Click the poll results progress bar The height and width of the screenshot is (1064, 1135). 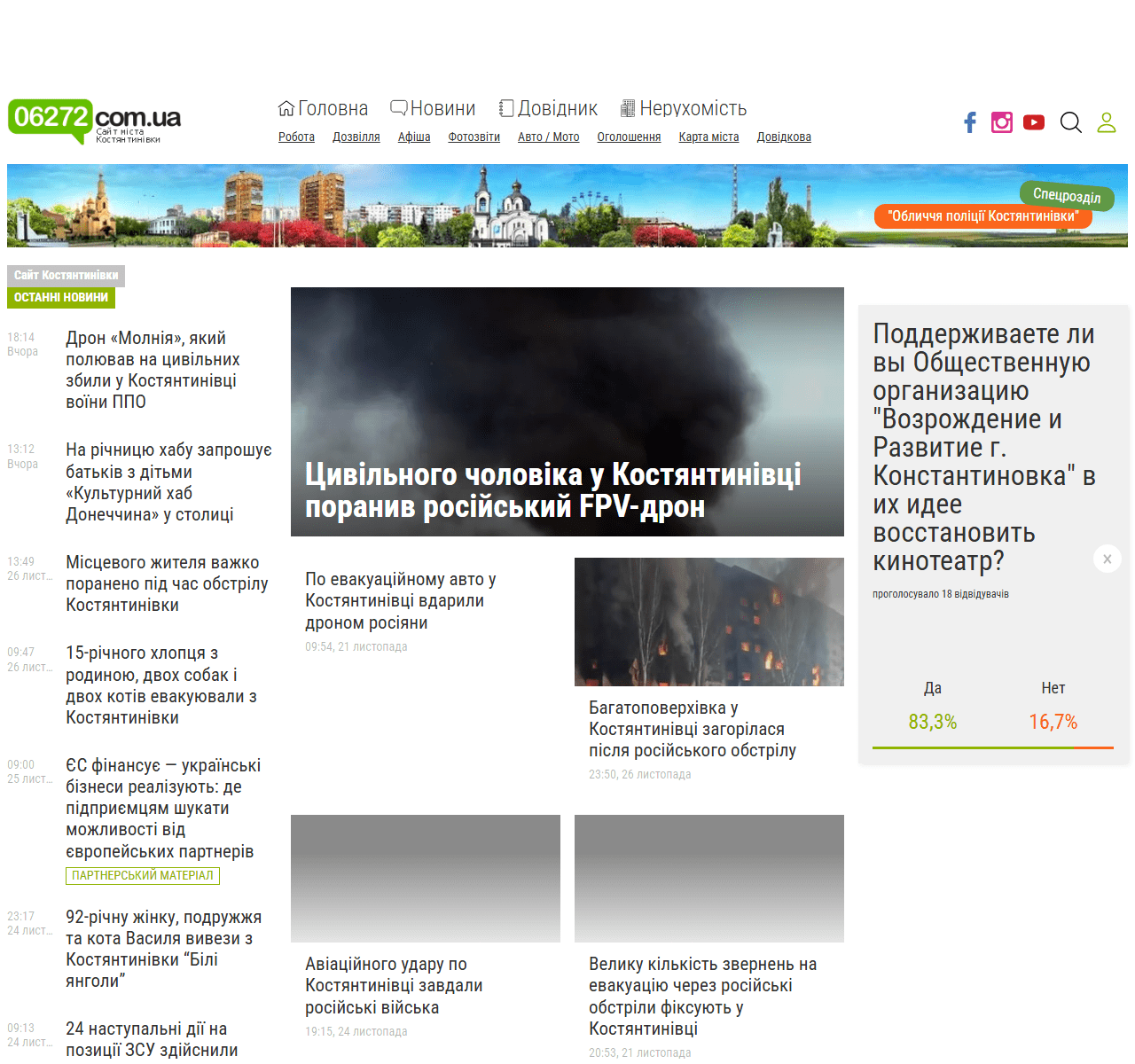coord(992,747)
